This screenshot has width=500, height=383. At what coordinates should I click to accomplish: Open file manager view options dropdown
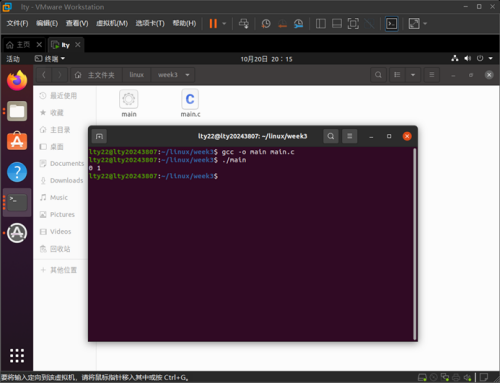click(x=413, y=75)
